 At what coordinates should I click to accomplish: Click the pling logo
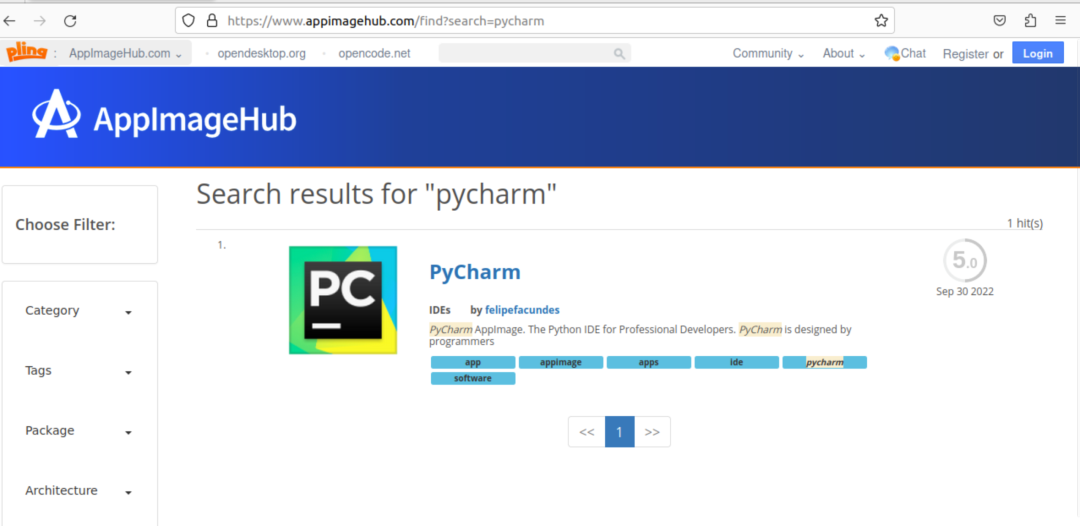[26, 52]
